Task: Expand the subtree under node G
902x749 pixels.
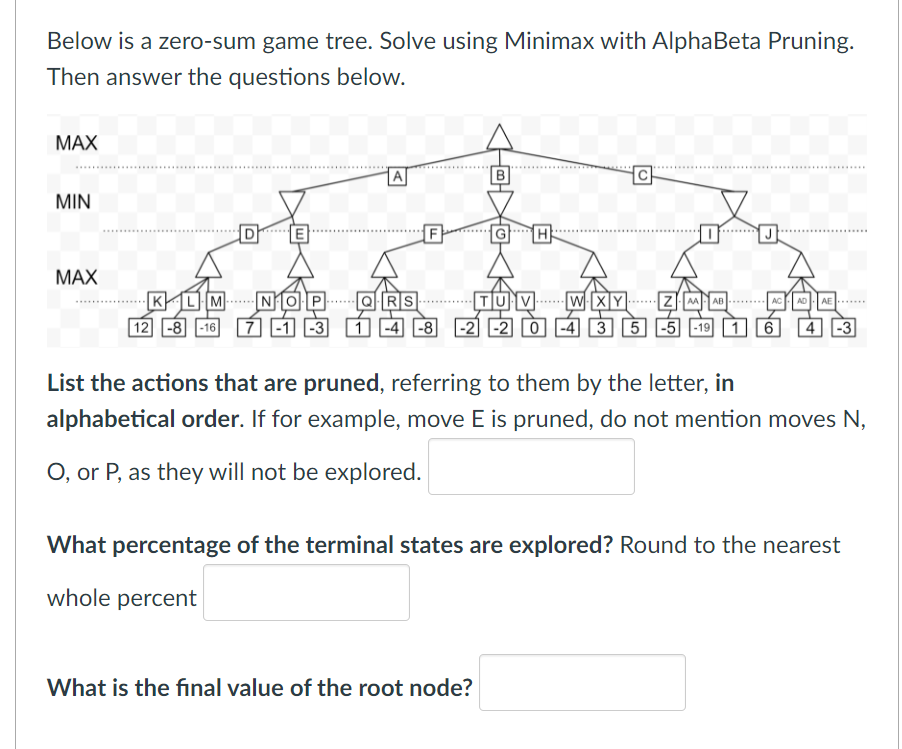Action: pyautogui.click(x=501, y=234)
